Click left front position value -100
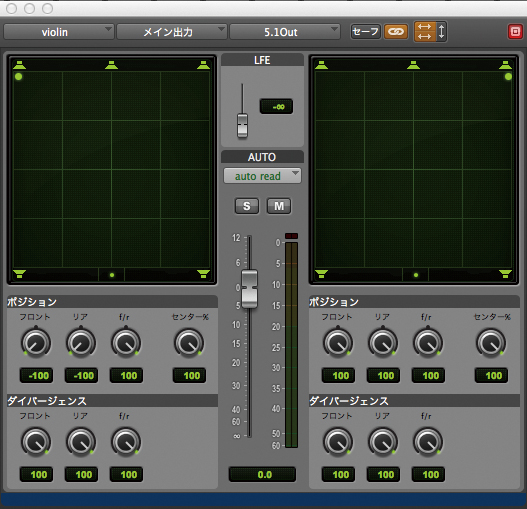Screen dimensions: 527x509 (x=36, y=376)
